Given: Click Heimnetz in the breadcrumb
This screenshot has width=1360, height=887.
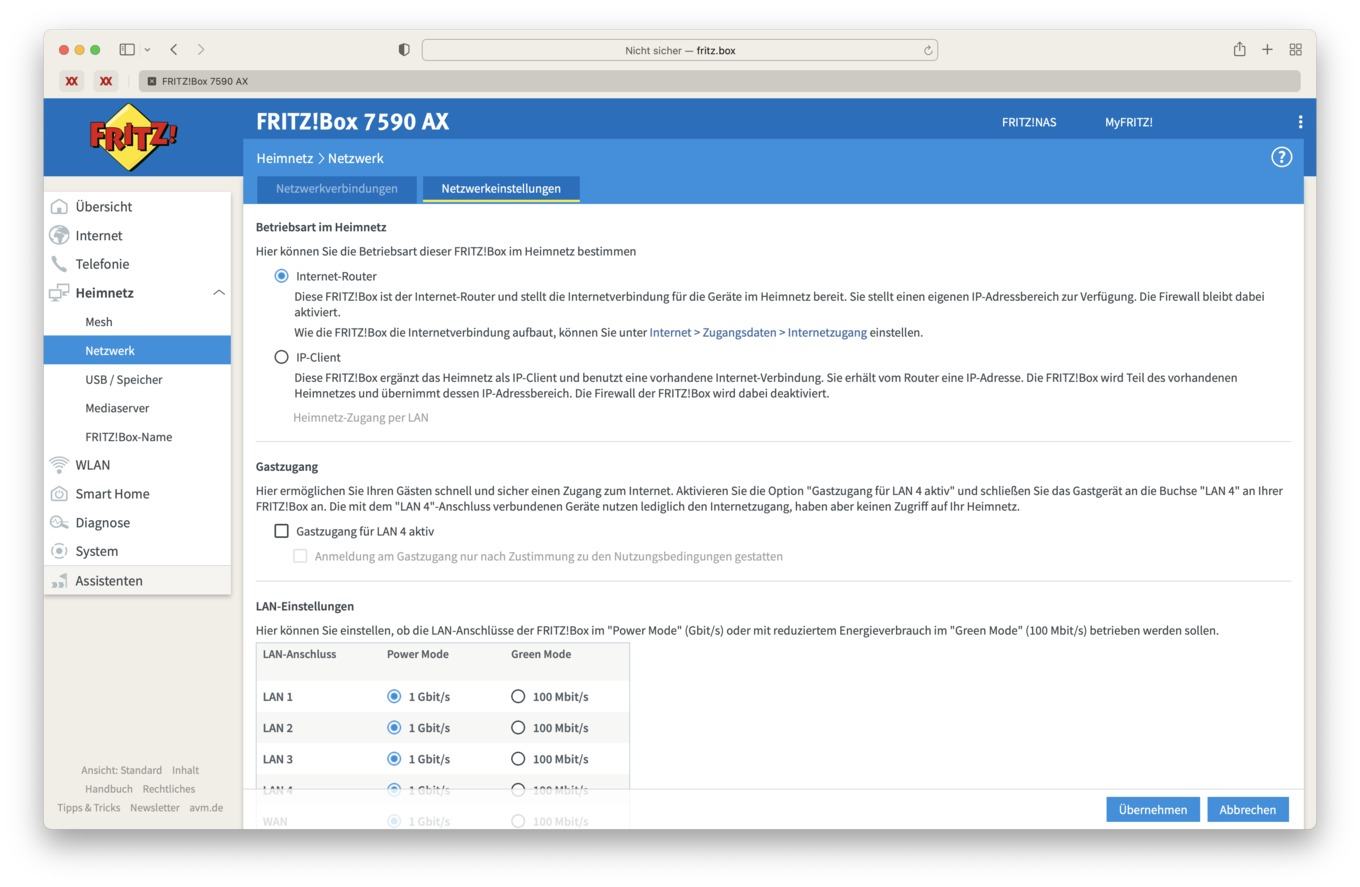Looking at the screenshot, I should click(x=284, y=158).
